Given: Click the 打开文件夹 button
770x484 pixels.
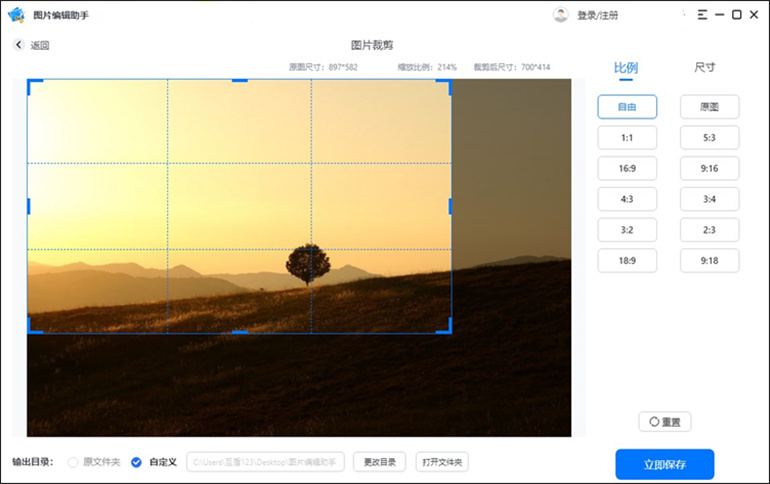Looking at the screenshot, I should pos(442,462).
